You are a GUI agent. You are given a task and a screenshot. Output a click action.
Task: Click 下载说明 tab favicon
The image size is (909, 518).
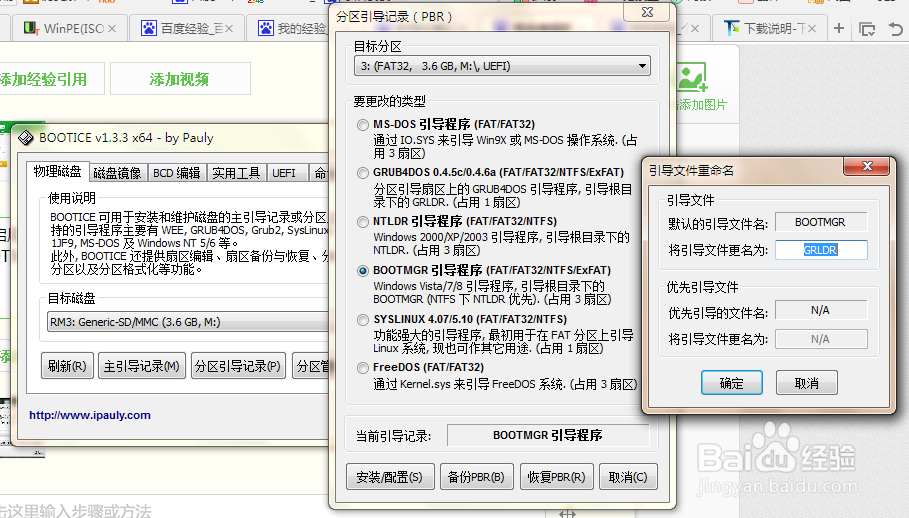(732, 28)
